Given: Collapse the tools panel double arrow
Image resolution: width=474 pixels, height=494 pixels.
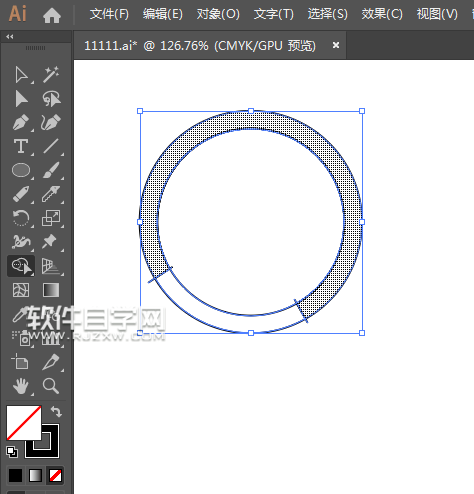Looking at the screenshot, I should coord(10,37).
